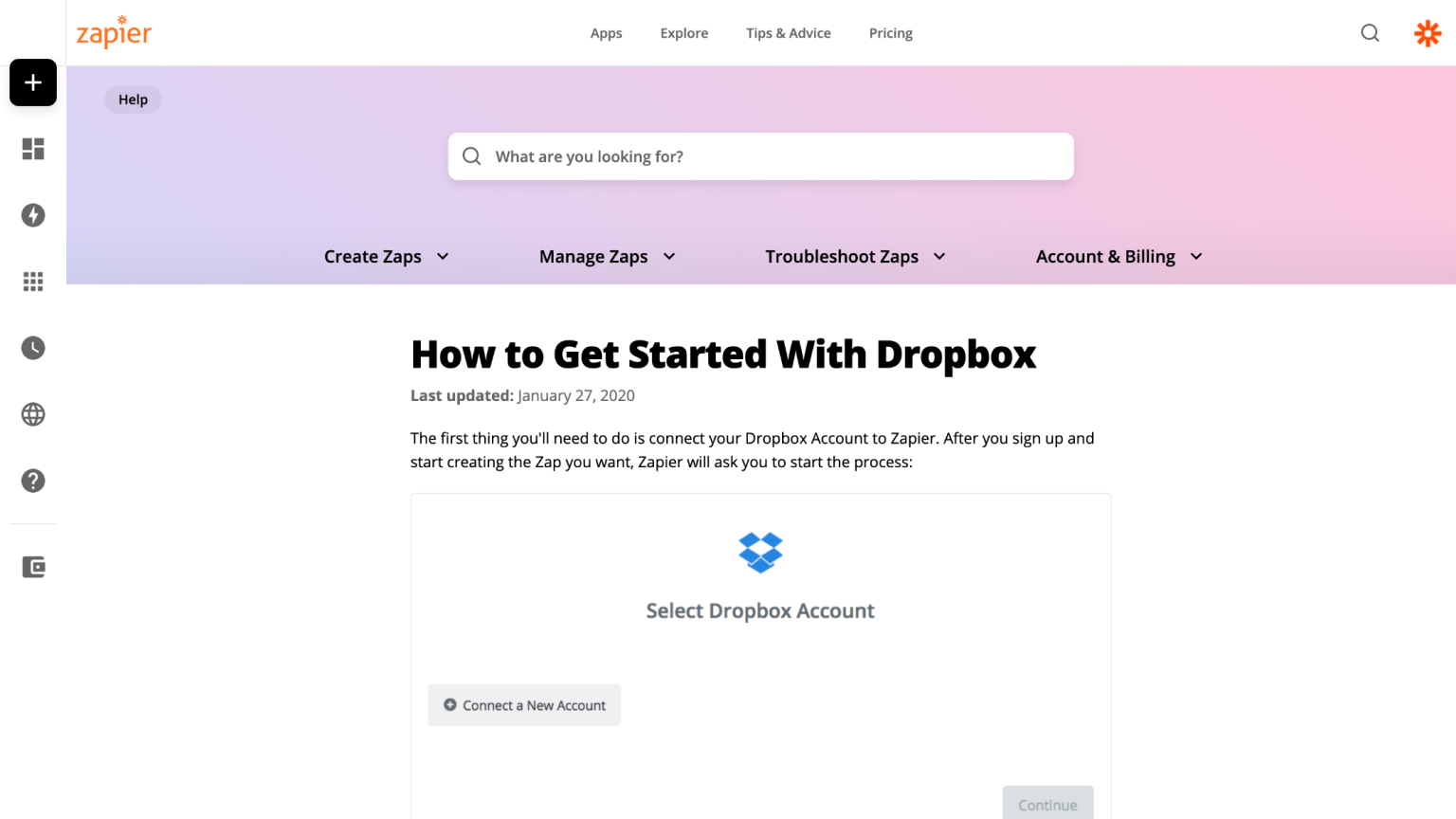Click the orange Zapier asterisk icon

tap(1427, 33)
